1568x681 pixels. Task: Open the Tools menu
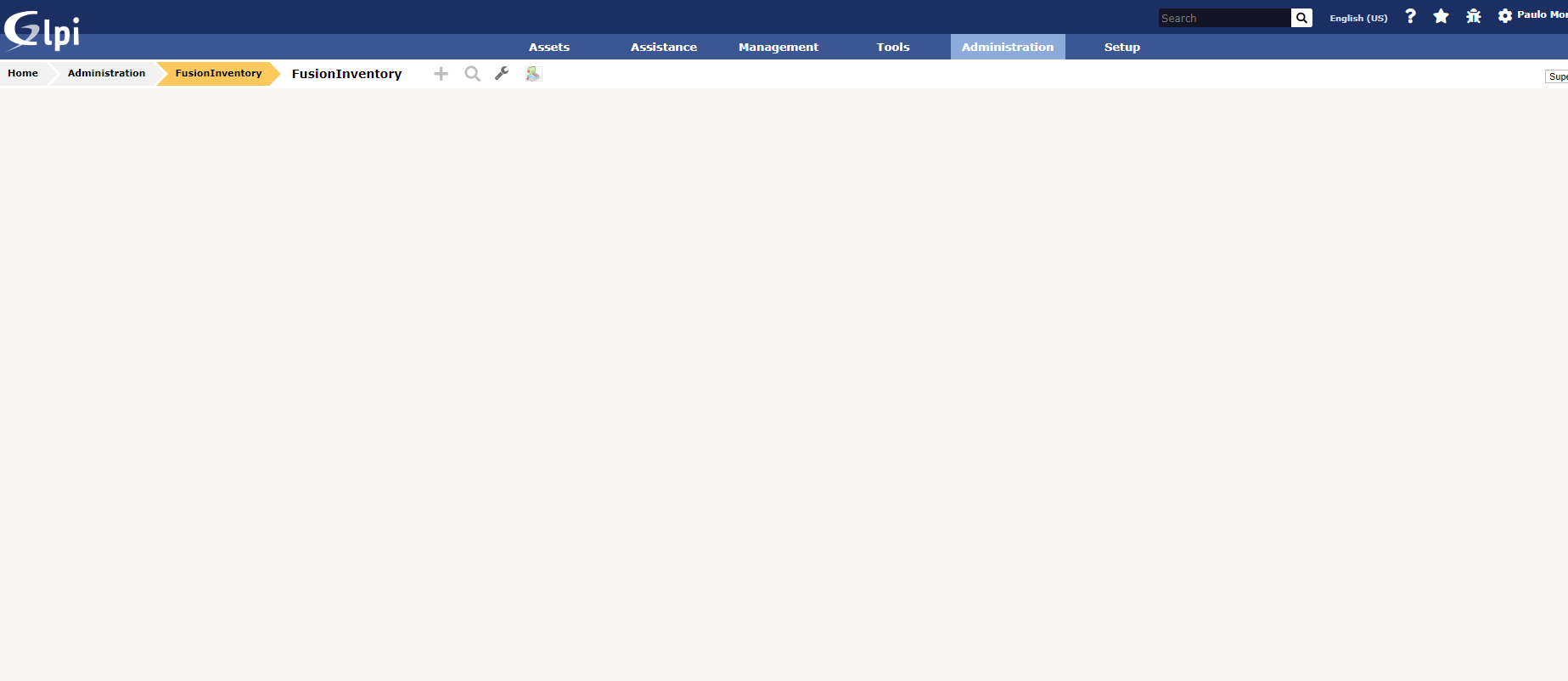[x=893, y=47]
